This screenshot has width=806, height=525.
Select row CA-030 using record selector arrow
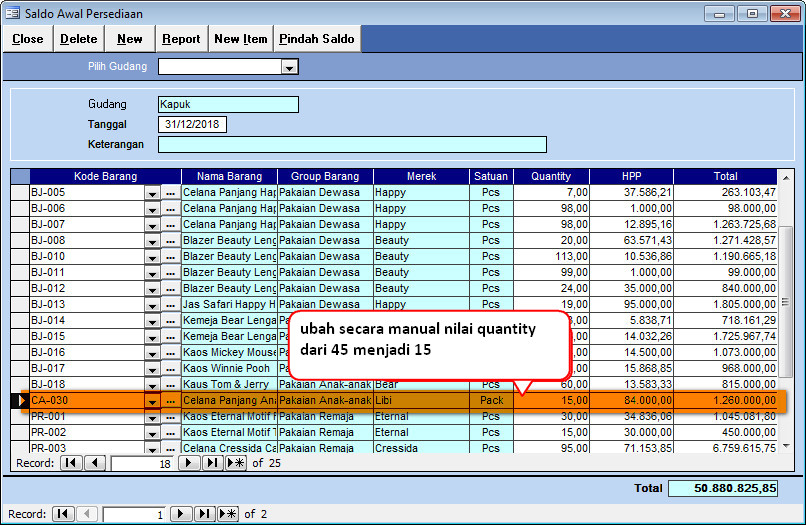click(19, 400)
